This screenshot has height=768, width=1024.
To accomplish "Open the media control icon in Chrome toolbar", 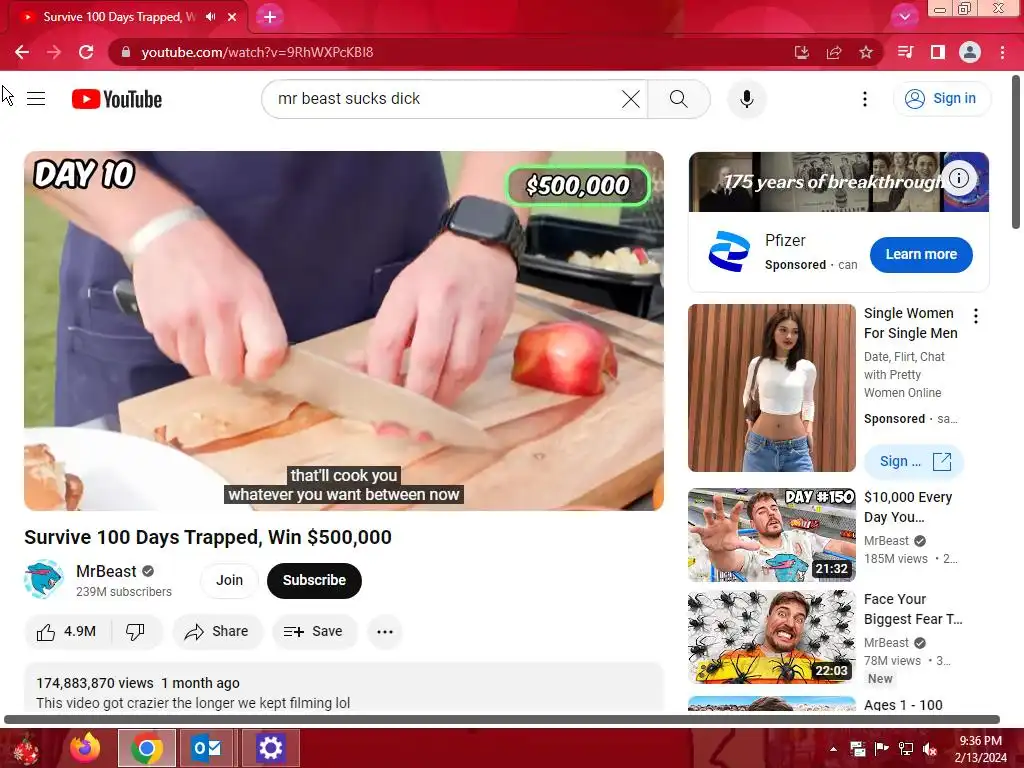I will [x=905, y=52].
